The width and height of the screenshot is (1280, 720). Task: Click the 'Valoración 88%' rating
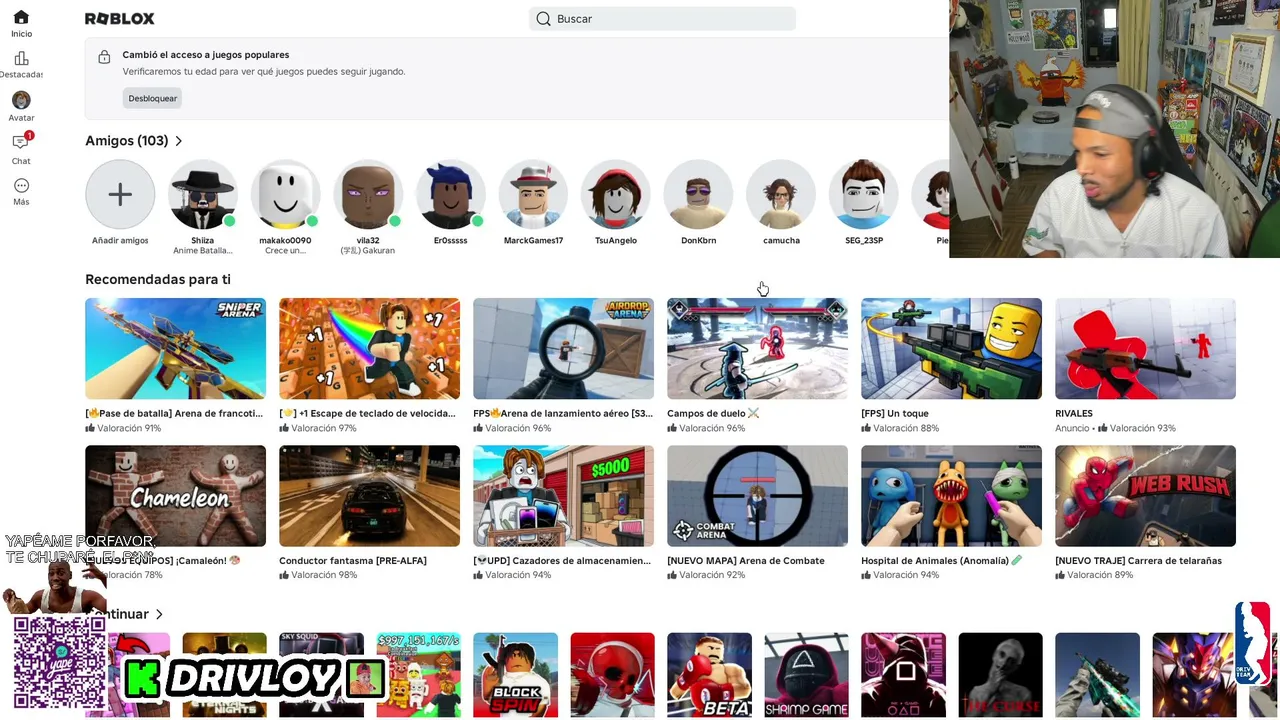coord(900,428)
